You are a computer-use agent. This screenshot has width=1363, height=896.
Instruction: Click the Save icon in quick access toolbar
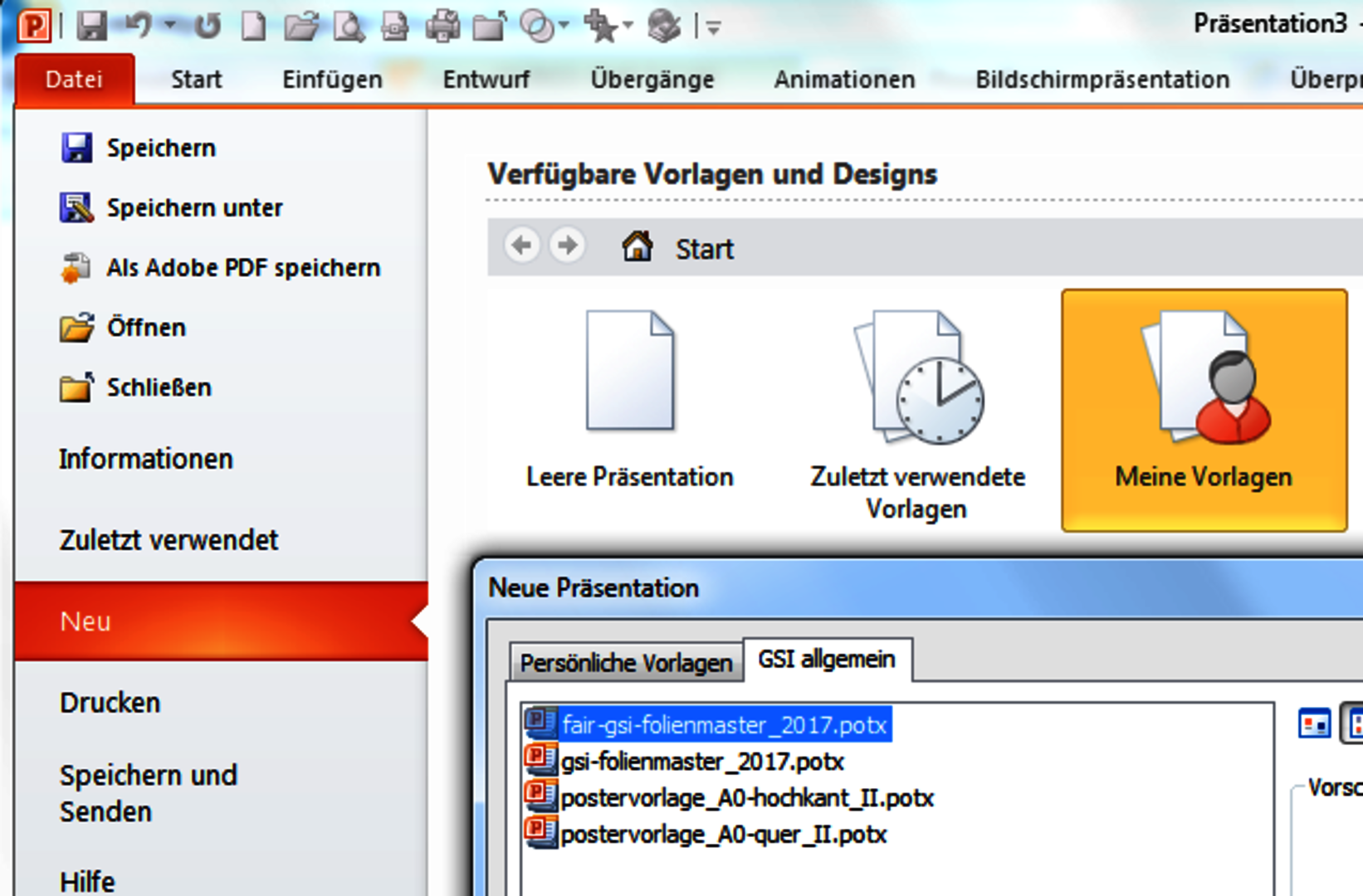pos(91,26)
